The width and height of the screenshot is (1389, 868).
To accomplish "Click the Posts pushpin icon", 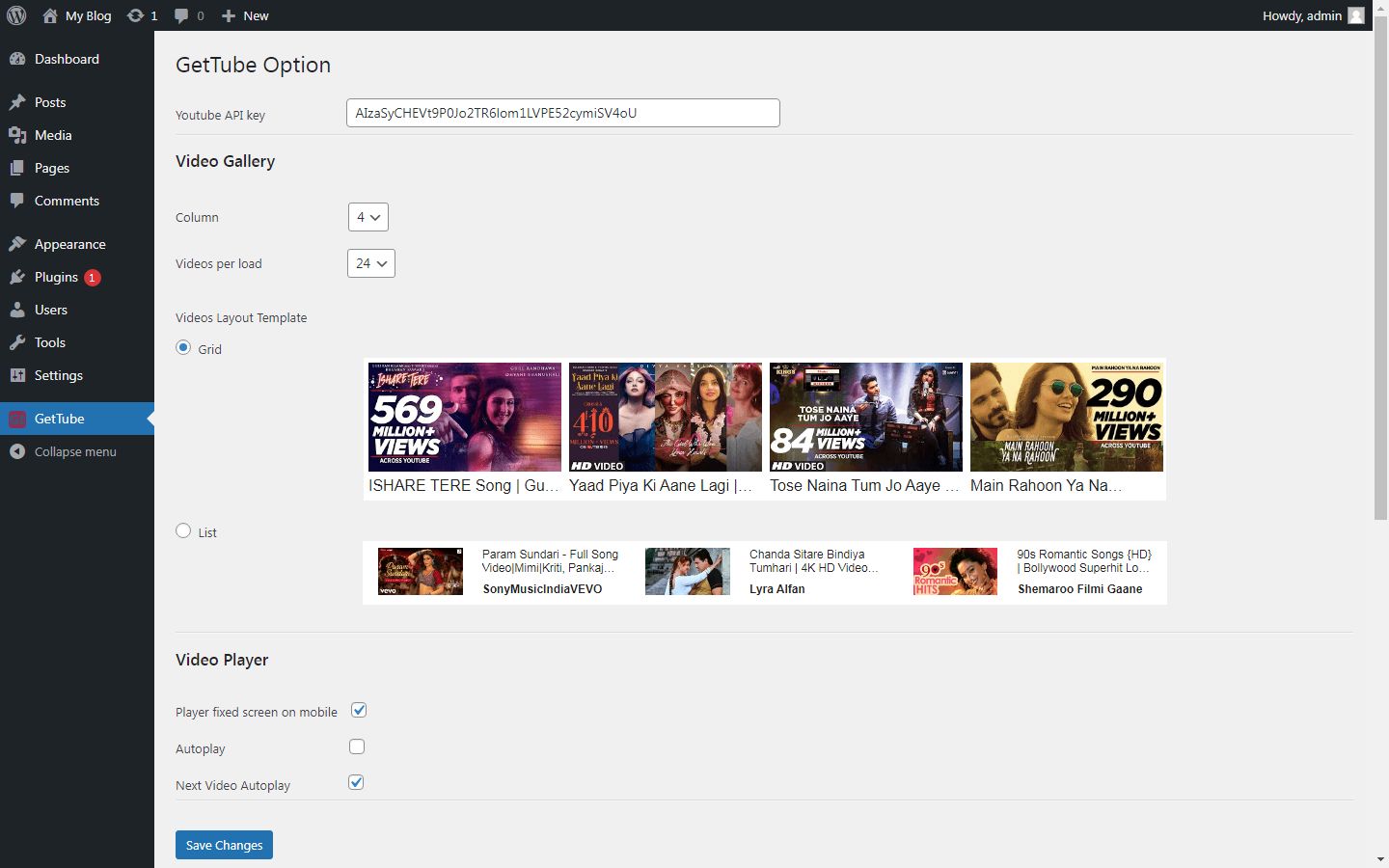I will [x=17, y=102].
